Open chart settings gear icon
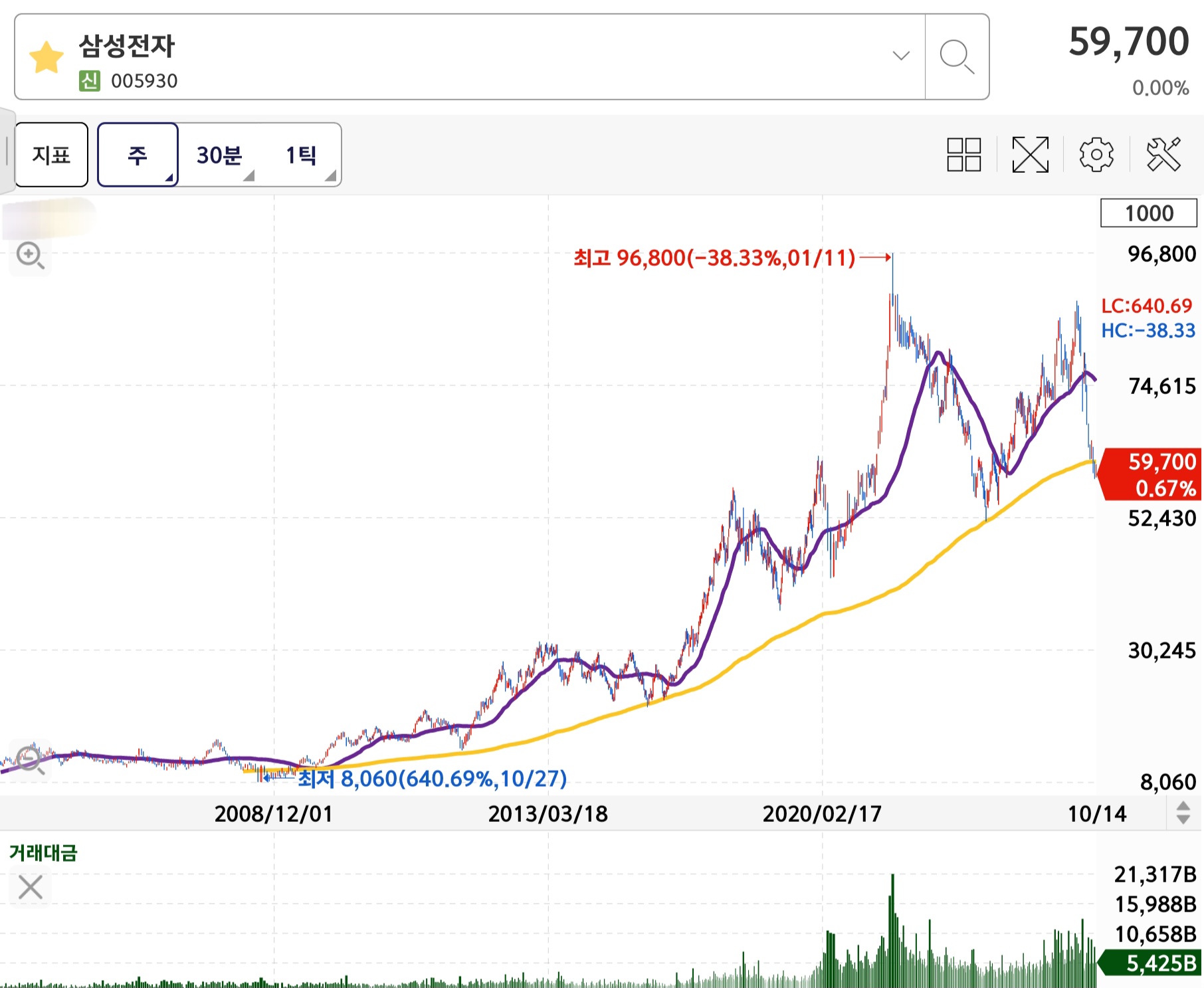The width and height of the screenshot is (1204, 988). pyautogui.click(x=1096, y=155)
